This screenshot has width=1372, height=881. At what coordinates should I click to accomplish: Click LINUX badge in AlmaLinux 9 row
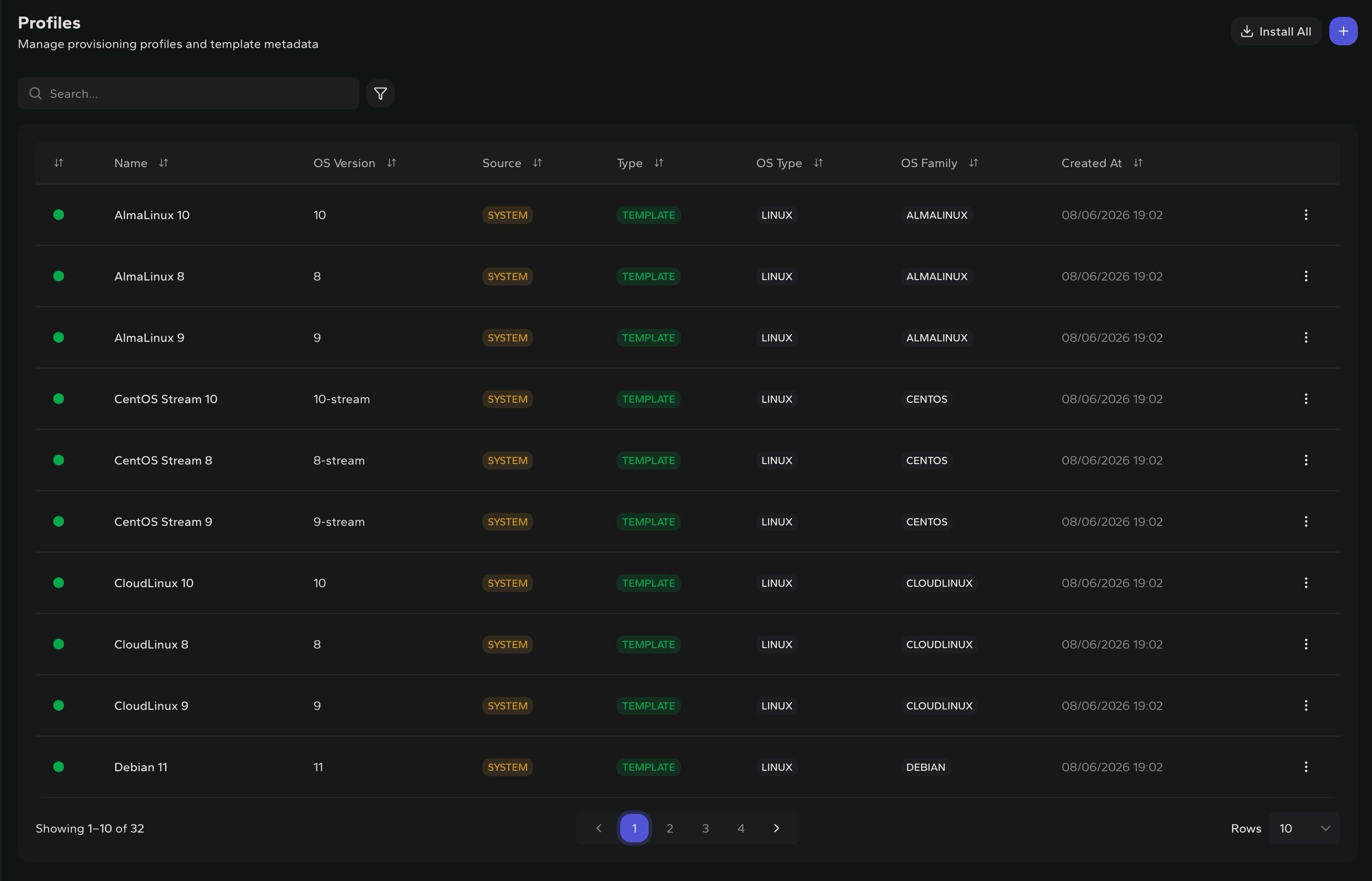(x=776, y=337)
